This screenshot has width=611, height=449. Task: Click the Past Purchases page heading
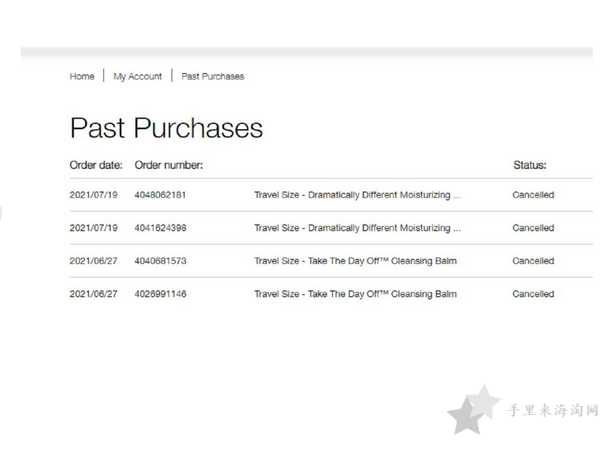166,128
